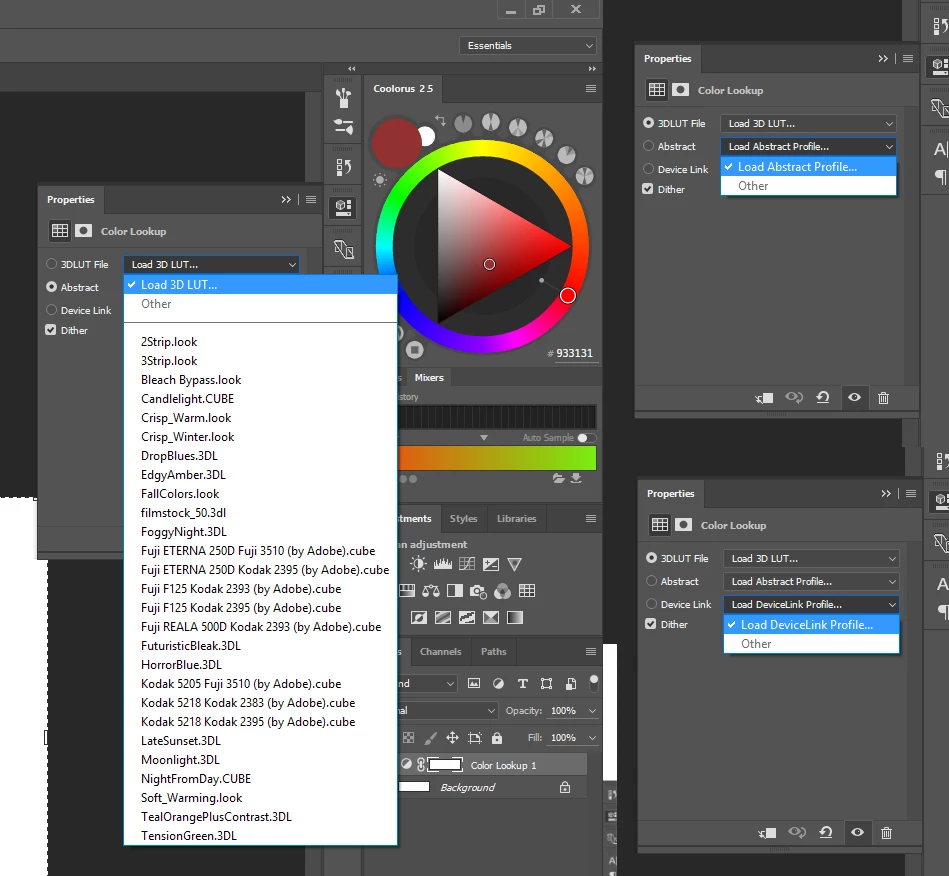Filter layers by type with the T icon
This screenshot has height=876, width=949.
[523, 683]
